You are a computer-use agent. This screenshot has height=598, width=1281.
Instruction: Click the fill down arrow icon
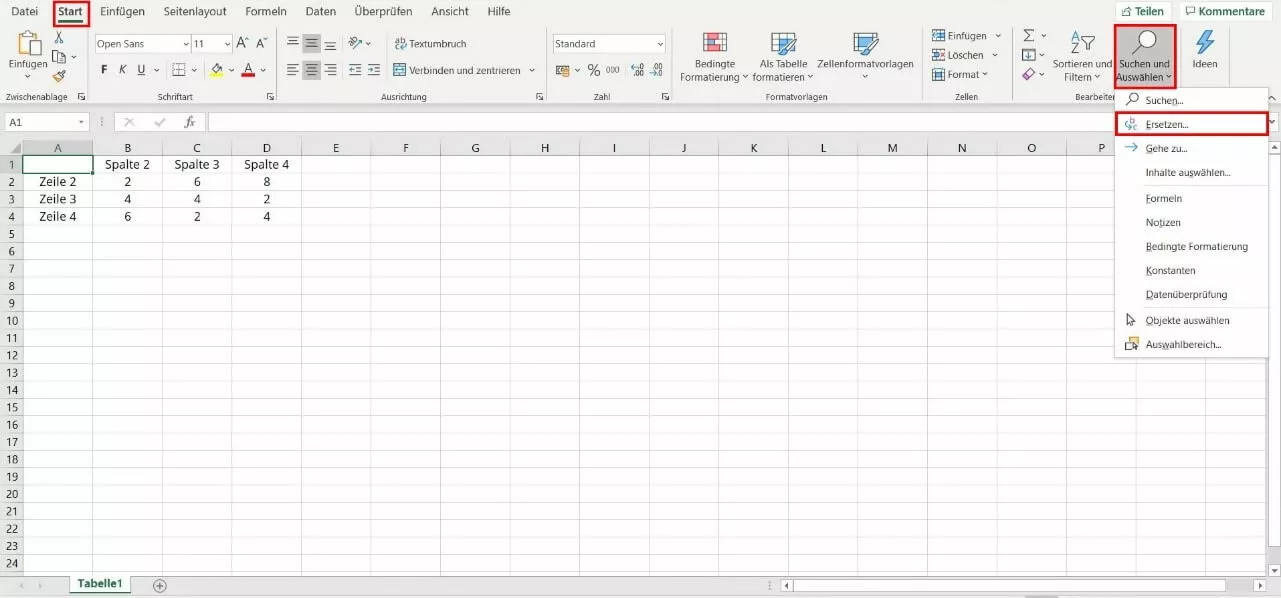1028,55
